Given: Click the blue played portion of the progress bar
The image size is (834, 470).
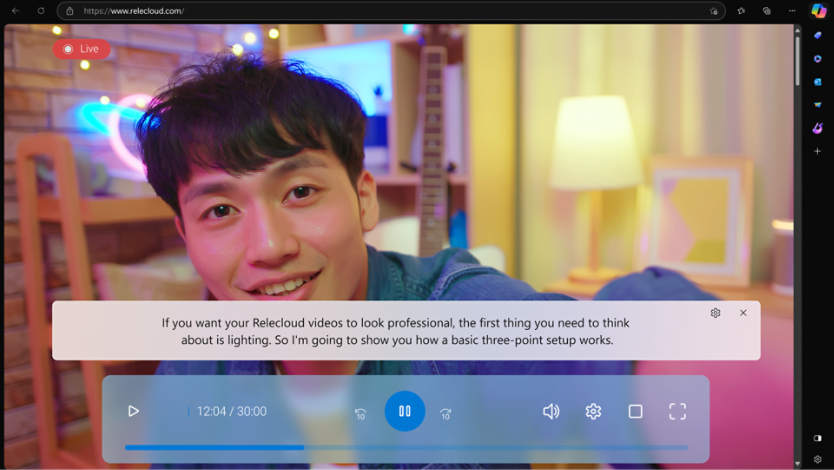Looking at the screenshot, I should (214, 448).
